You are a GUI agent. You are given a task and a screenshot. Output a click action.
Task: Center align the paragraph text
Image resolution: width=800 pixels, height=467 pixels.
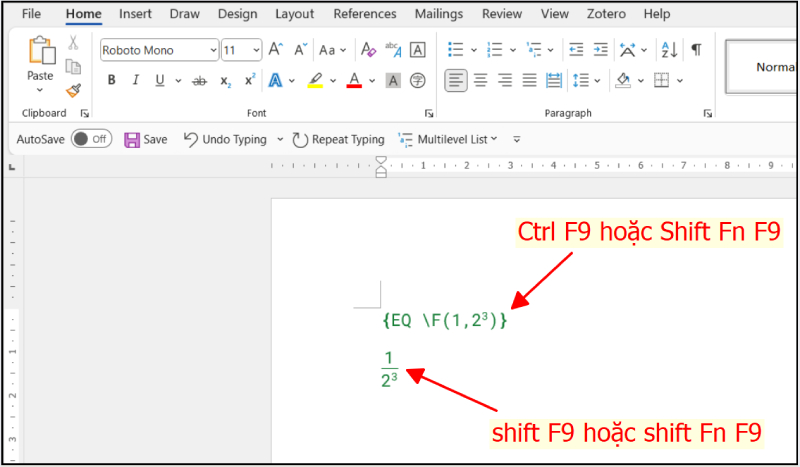click(x=480, y=80)
